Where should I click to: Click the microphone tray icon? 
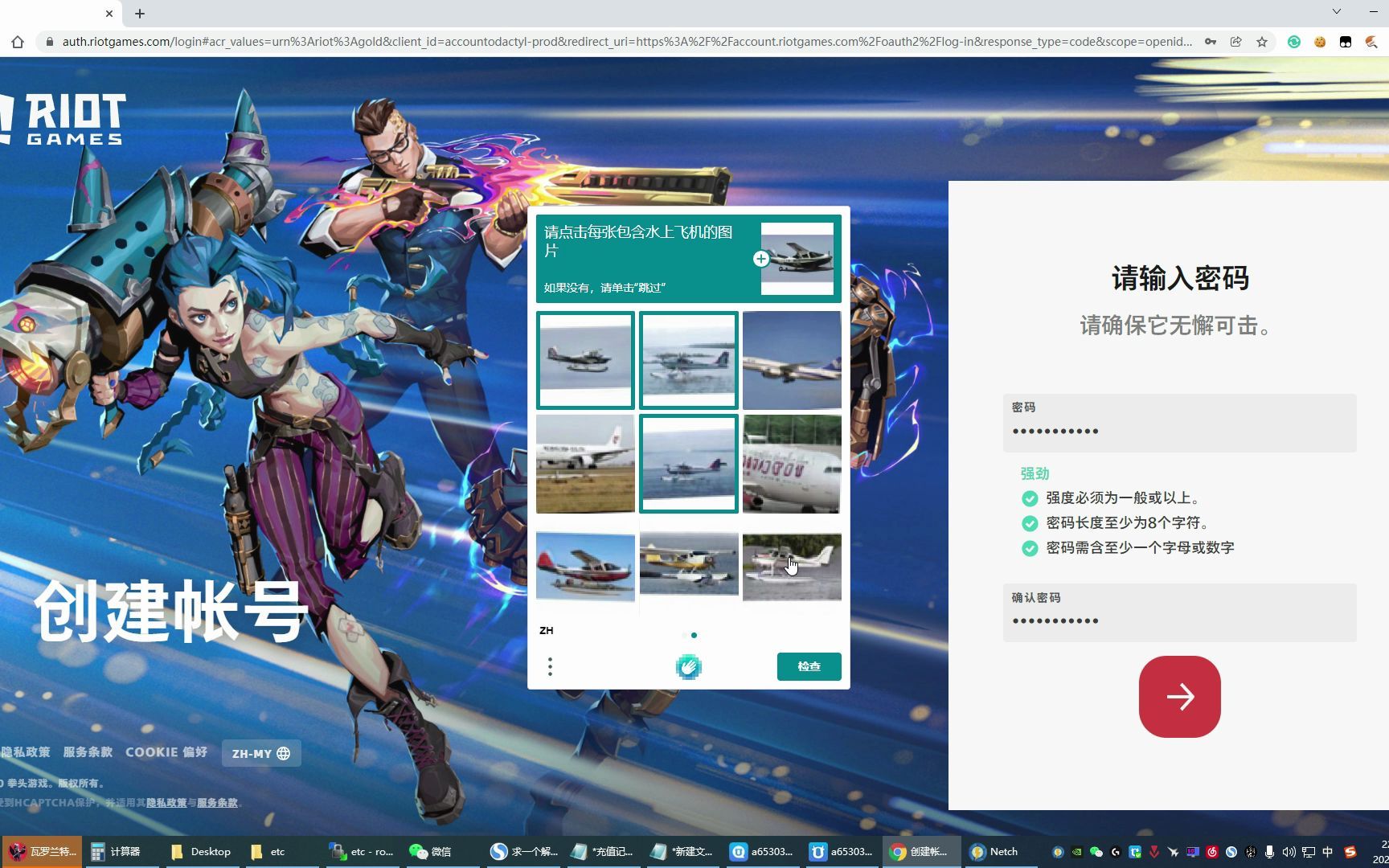point(1270,852)
